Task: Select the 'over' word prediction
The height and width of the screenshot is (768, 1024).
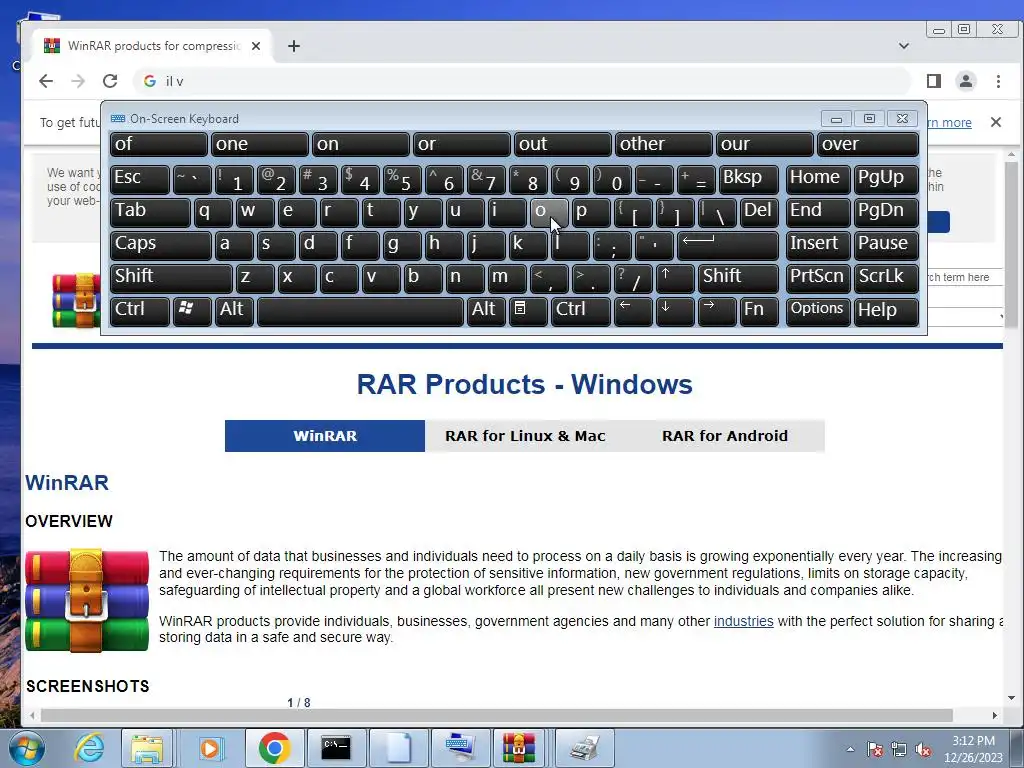Action: click(x=868, y=144)
